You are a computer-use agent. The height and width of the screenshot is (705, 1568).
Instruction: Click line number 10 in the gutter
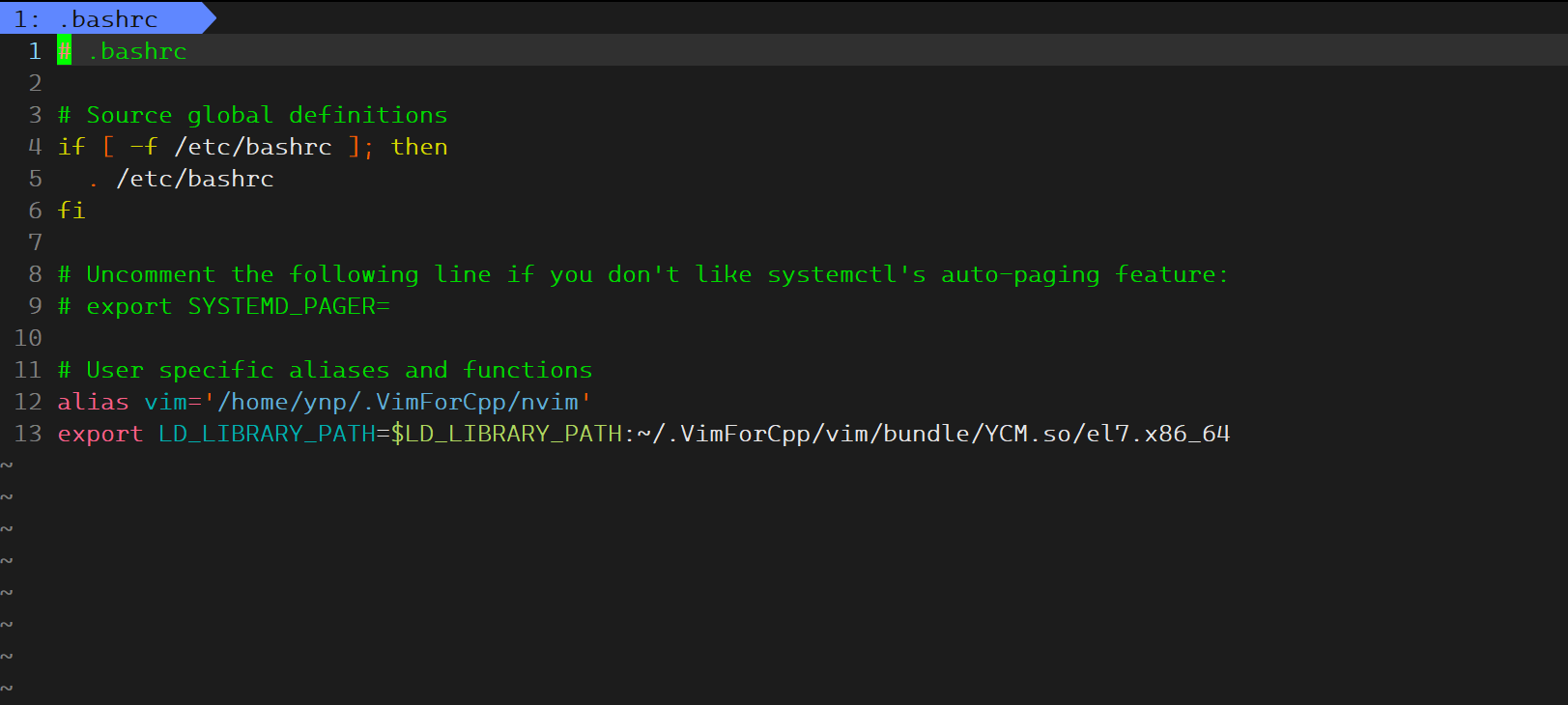pos(28,338)
